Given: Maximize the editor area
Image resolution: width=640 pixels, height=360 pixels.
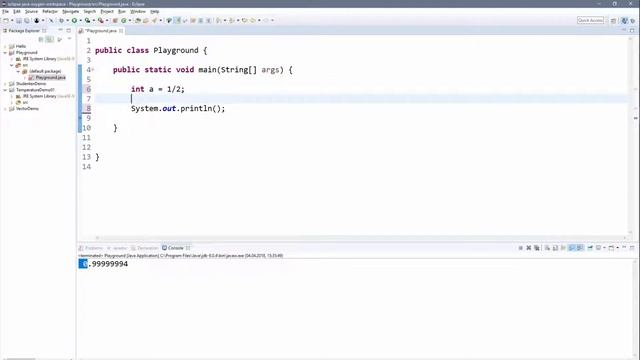Looking at the screenshot, I should 632,31.
